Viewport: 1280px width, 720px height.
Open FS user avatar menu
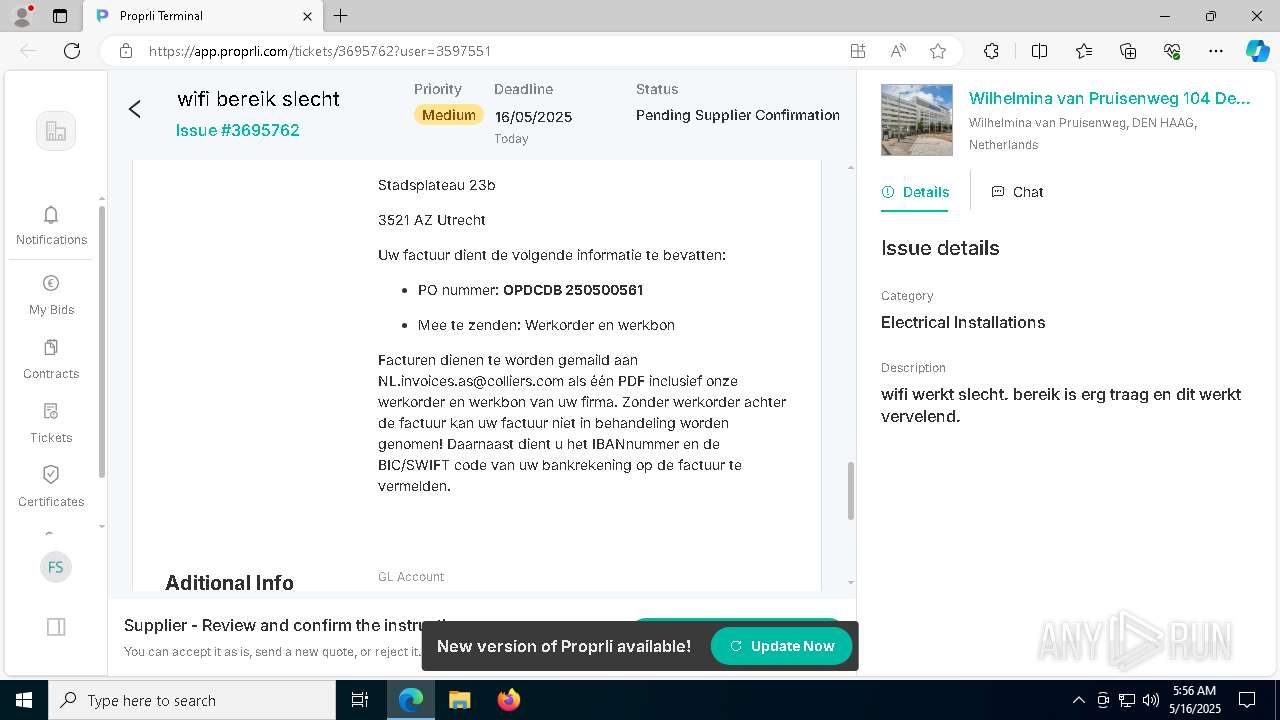(x=56, y=567)
